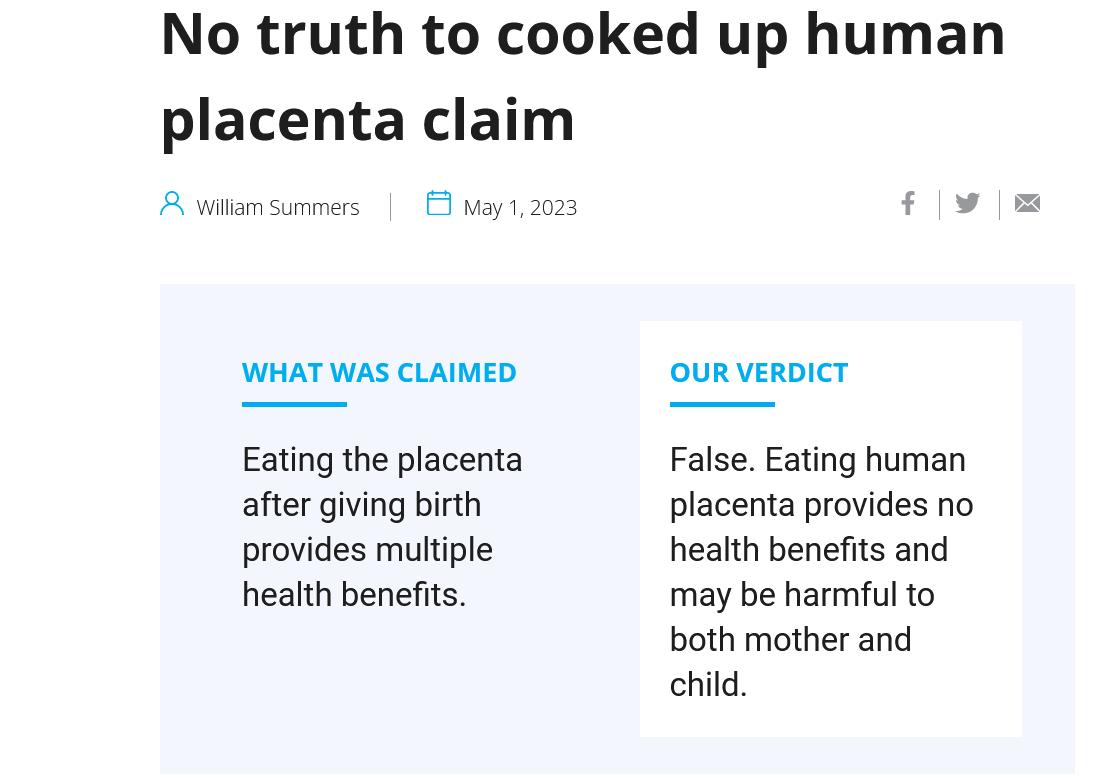Click the calendar icon beside the date
Screen dimensions: 1105x784
[x=439, y=203]
